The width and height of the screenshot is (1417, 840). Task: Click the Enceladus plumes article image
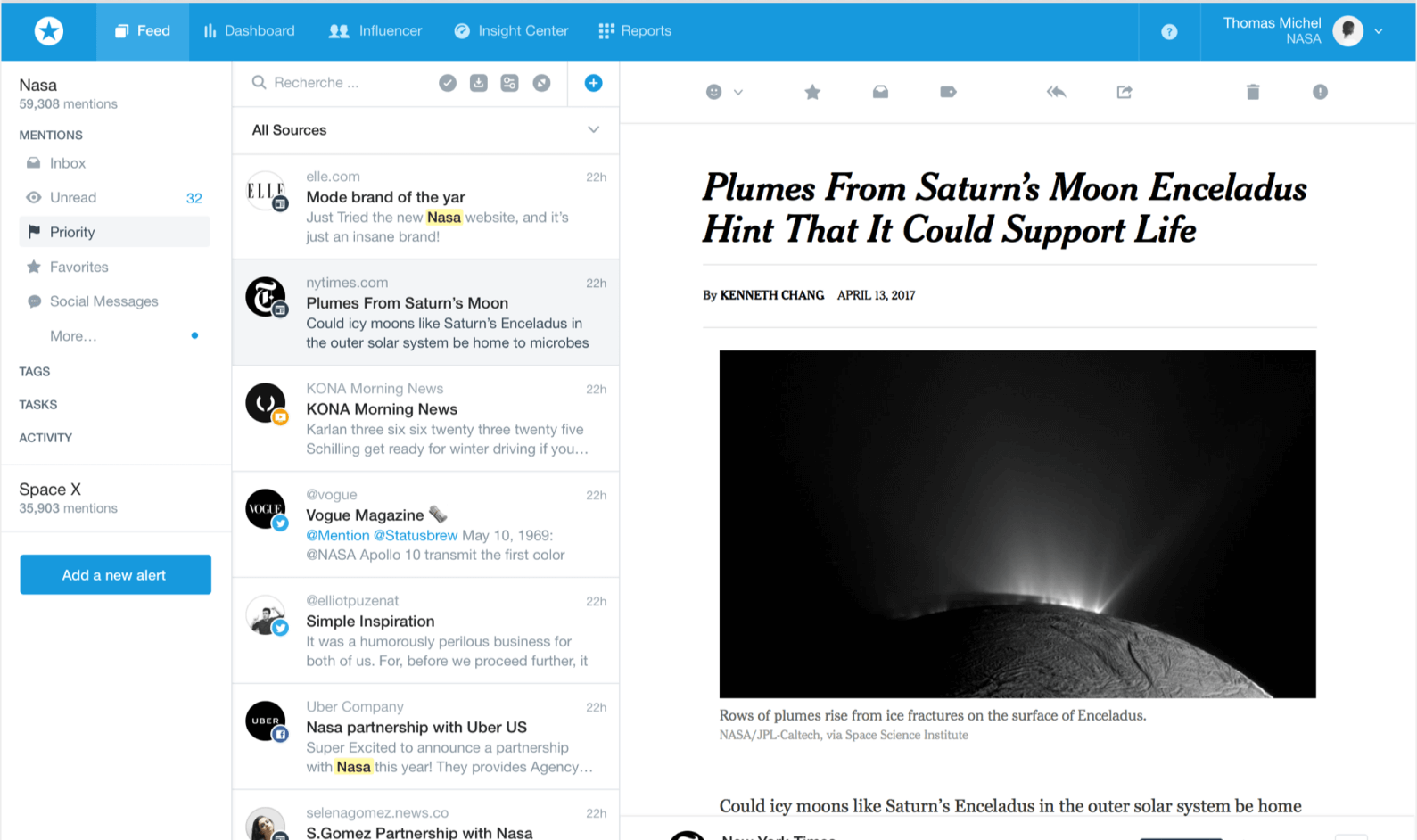pyautogui.click(x=1017, y=524)
